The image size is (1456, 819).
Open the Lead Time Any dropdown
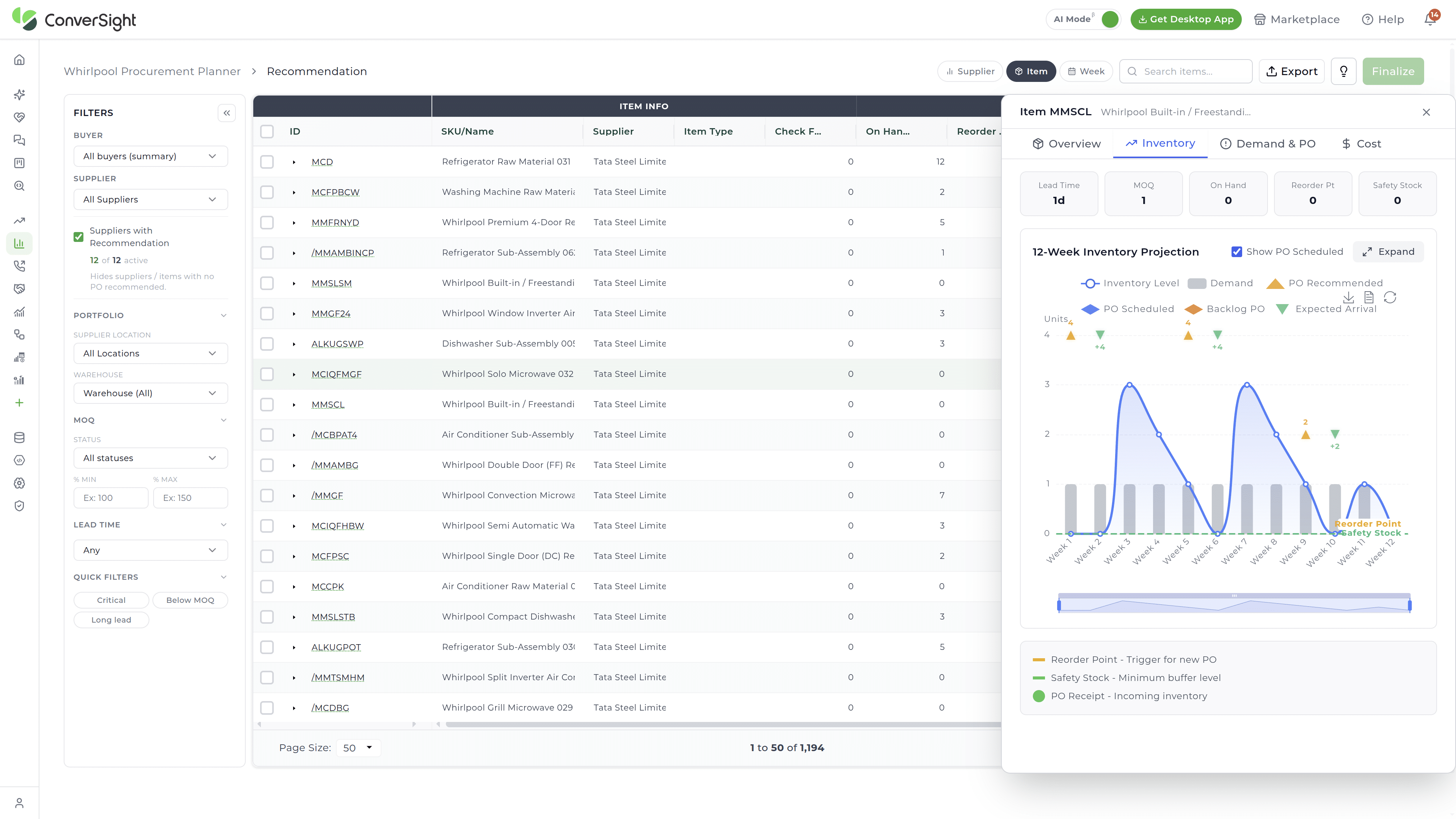(151, 550)
